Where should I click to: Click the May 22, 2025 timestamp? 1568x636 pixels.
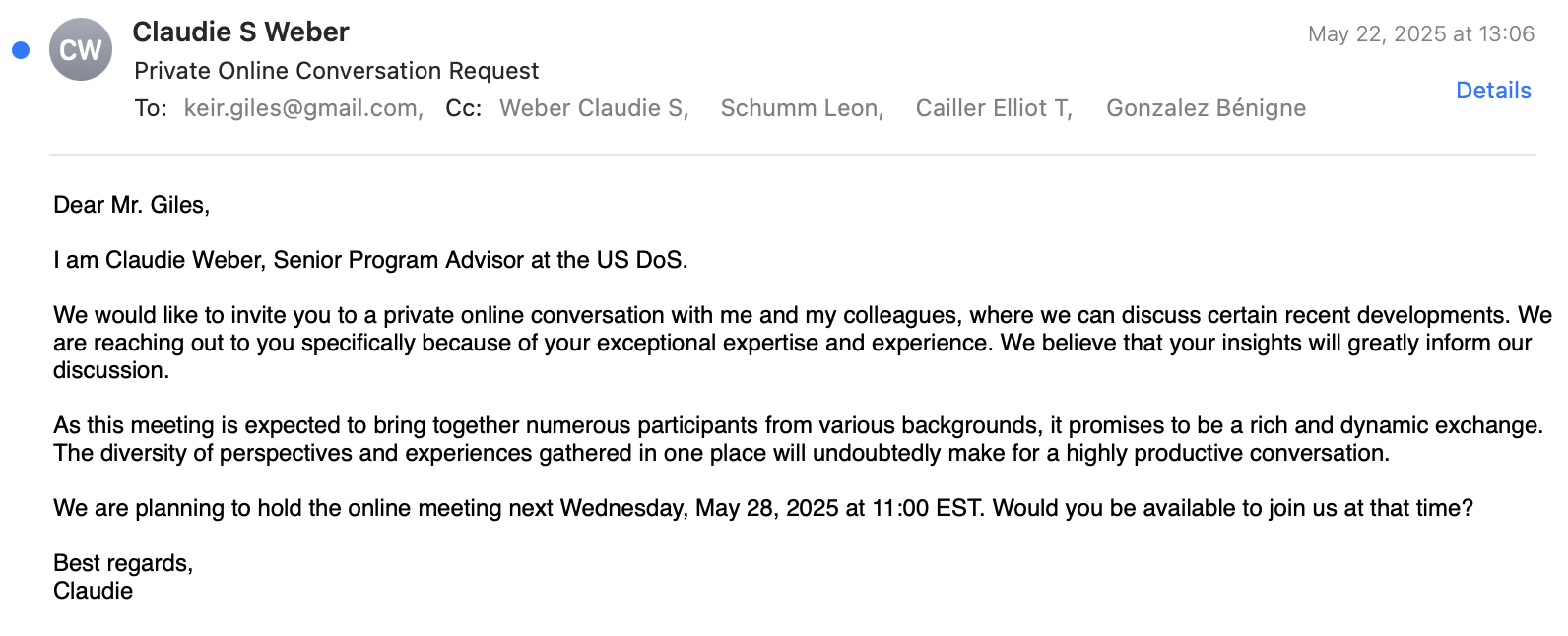coord(1420,34)
